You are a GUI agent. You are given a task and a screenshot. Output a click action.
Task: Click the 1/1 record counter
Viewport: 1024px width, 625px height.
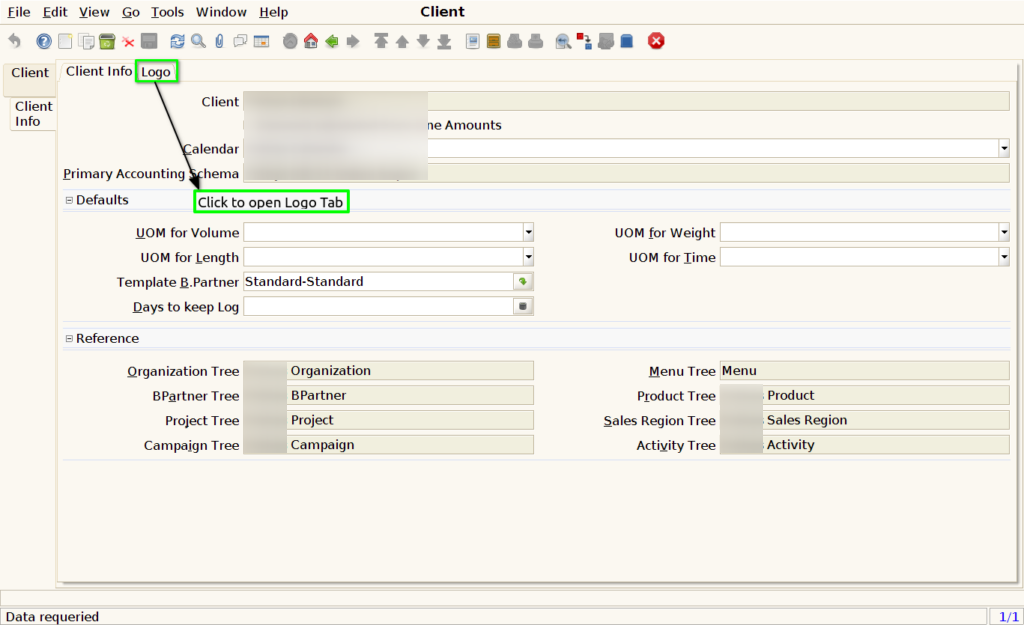click(x=1008, y=617)
